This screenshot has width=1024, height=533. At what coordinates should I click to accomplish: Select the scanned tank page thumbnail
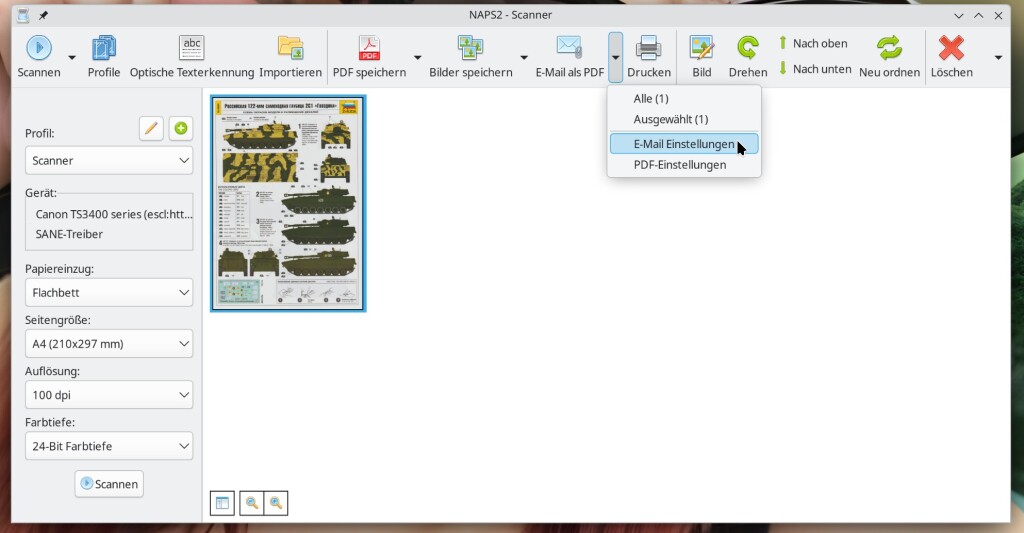tap(288, 203)
